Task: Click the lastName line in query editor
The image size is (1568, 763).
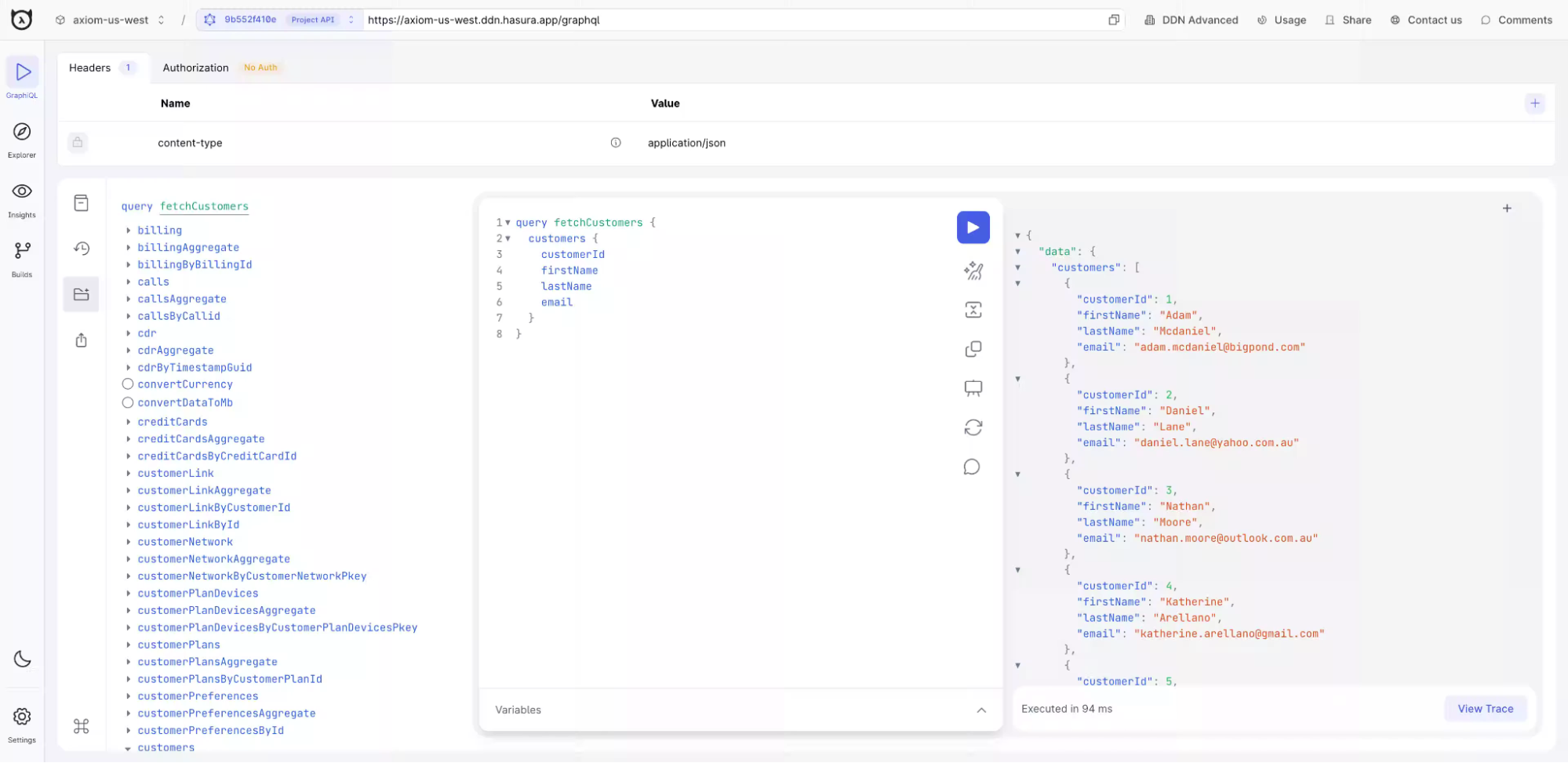Action: point(566,286)
